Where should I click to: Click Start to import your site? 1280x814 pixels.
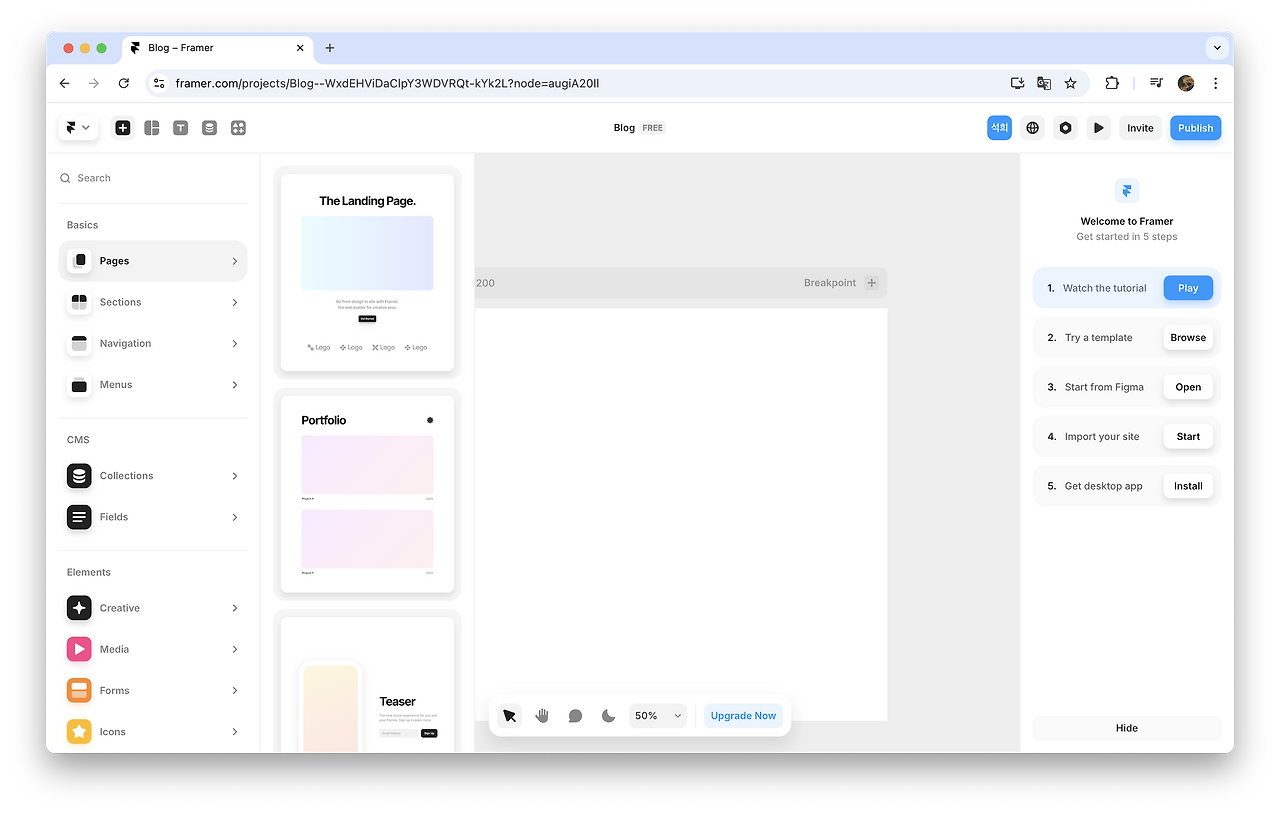[1188, 437]
